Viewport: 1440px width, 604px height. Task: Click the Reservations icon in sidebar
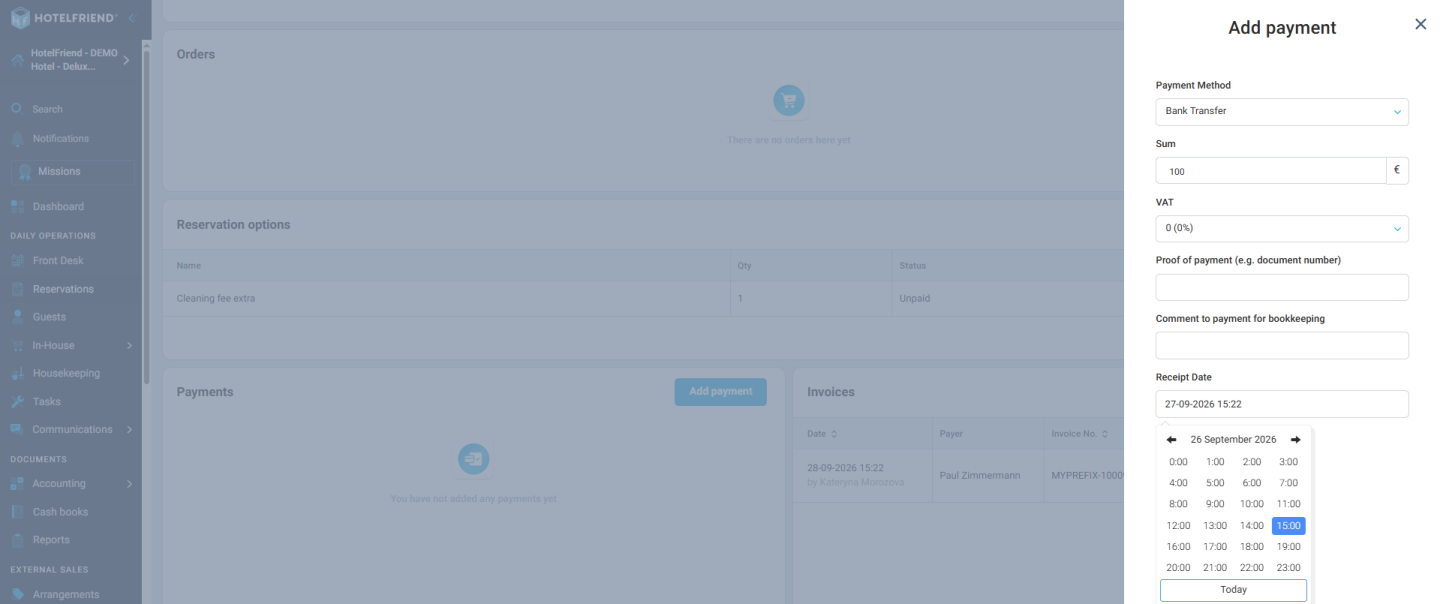(17, 289)
